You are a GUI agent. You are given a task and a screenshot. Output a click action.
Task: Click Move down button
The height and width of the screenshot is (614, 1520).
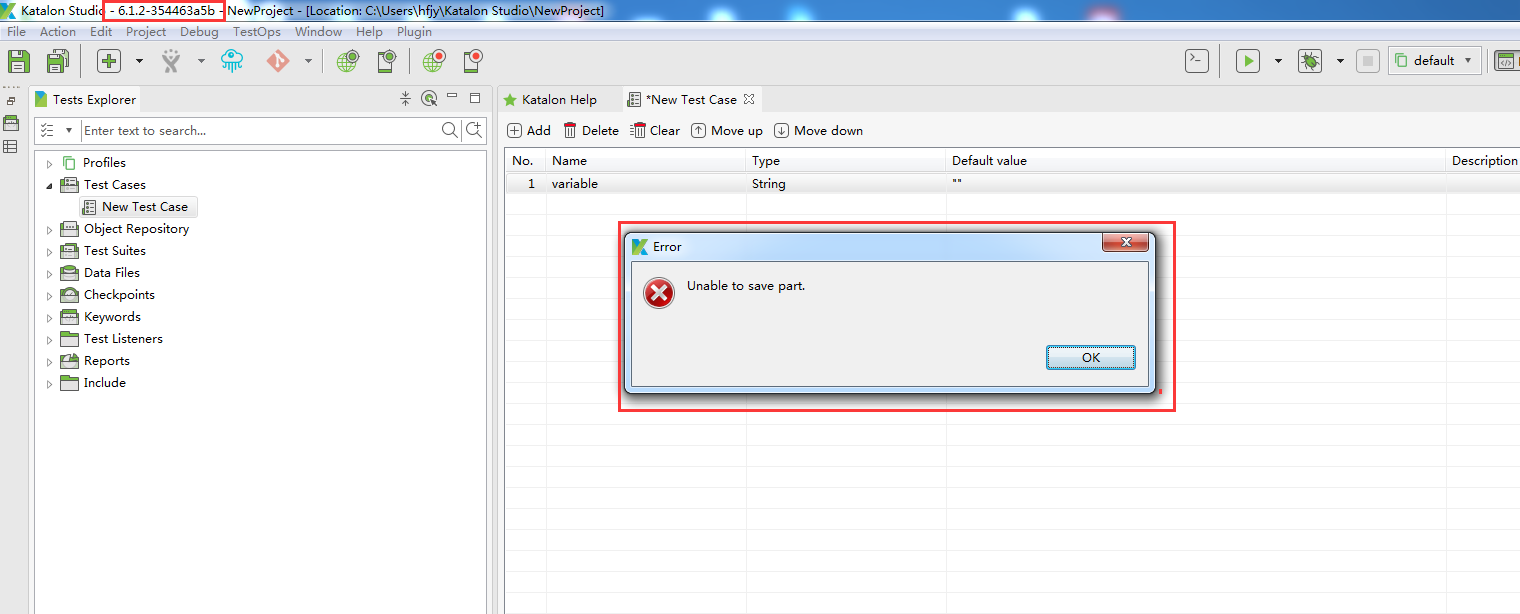coord(818,131)
